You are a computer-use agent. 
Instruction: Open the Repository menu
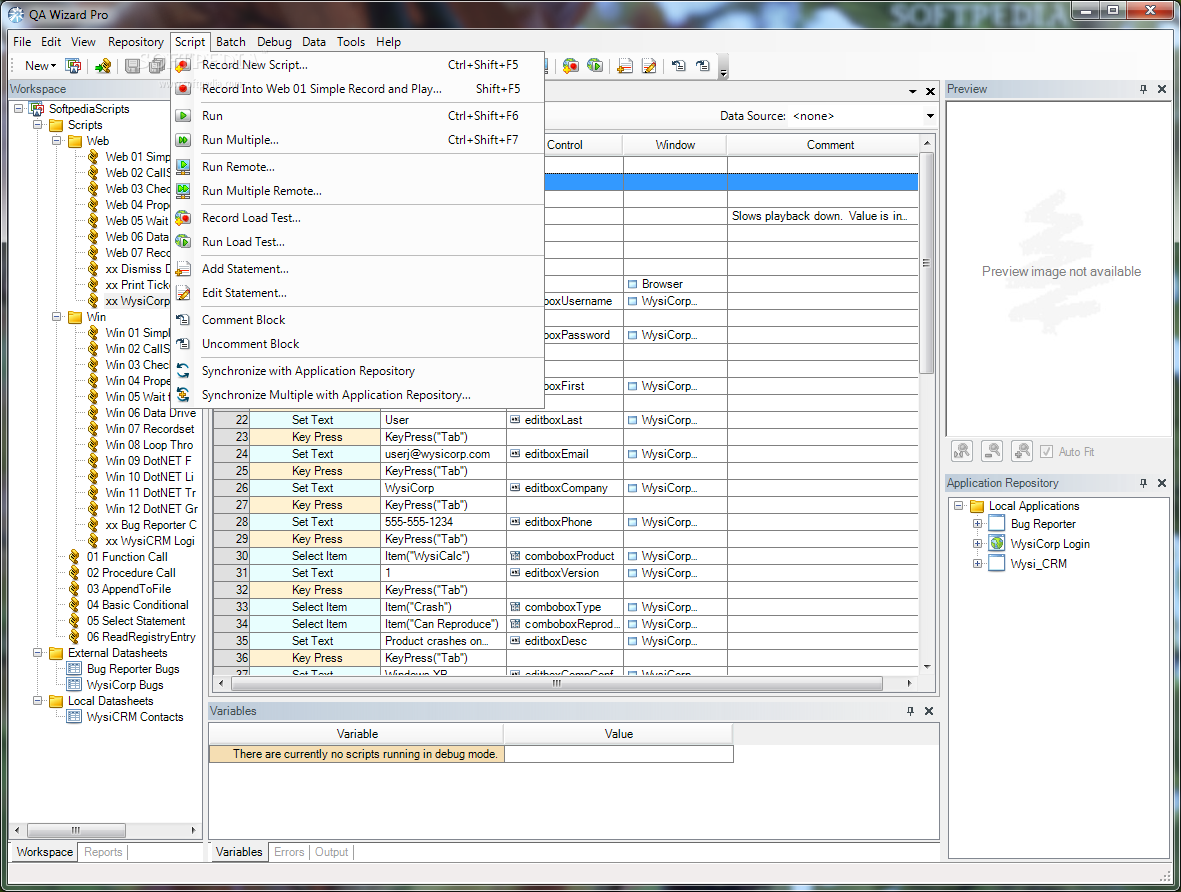pos(136,41)
